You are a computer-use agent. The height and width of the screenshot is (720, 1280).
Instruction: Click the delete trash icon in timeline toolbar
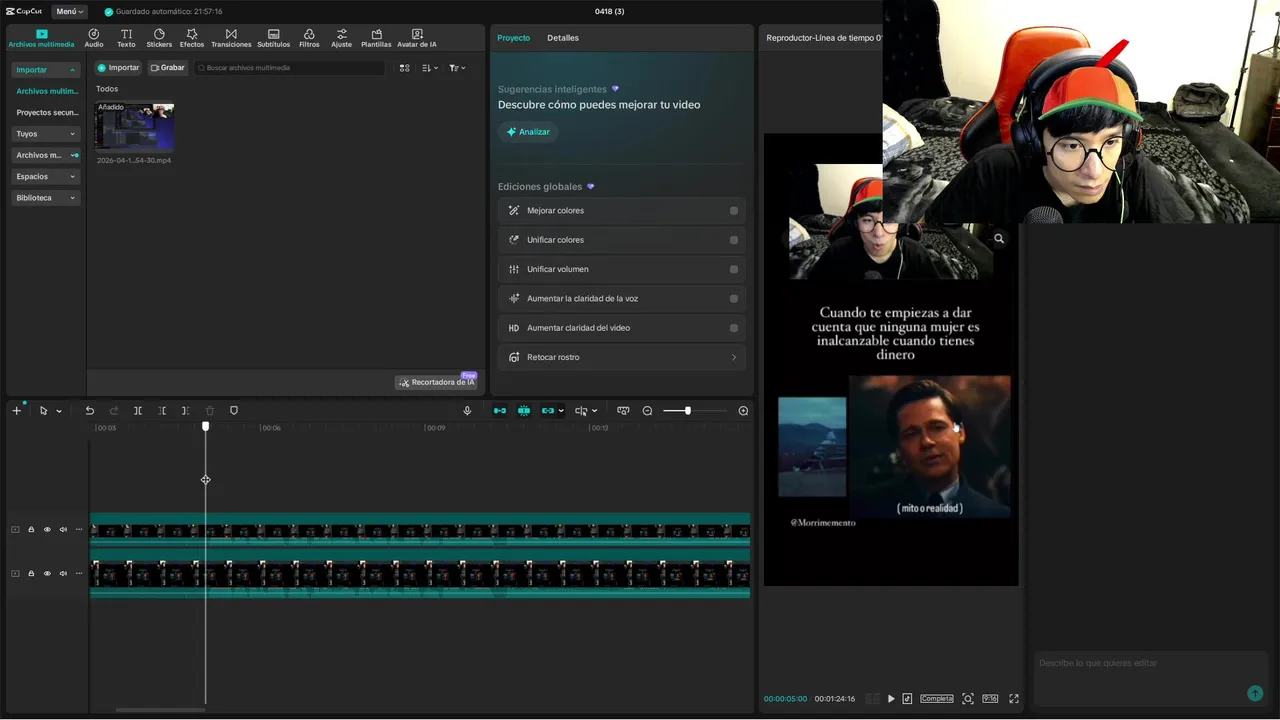210,411
